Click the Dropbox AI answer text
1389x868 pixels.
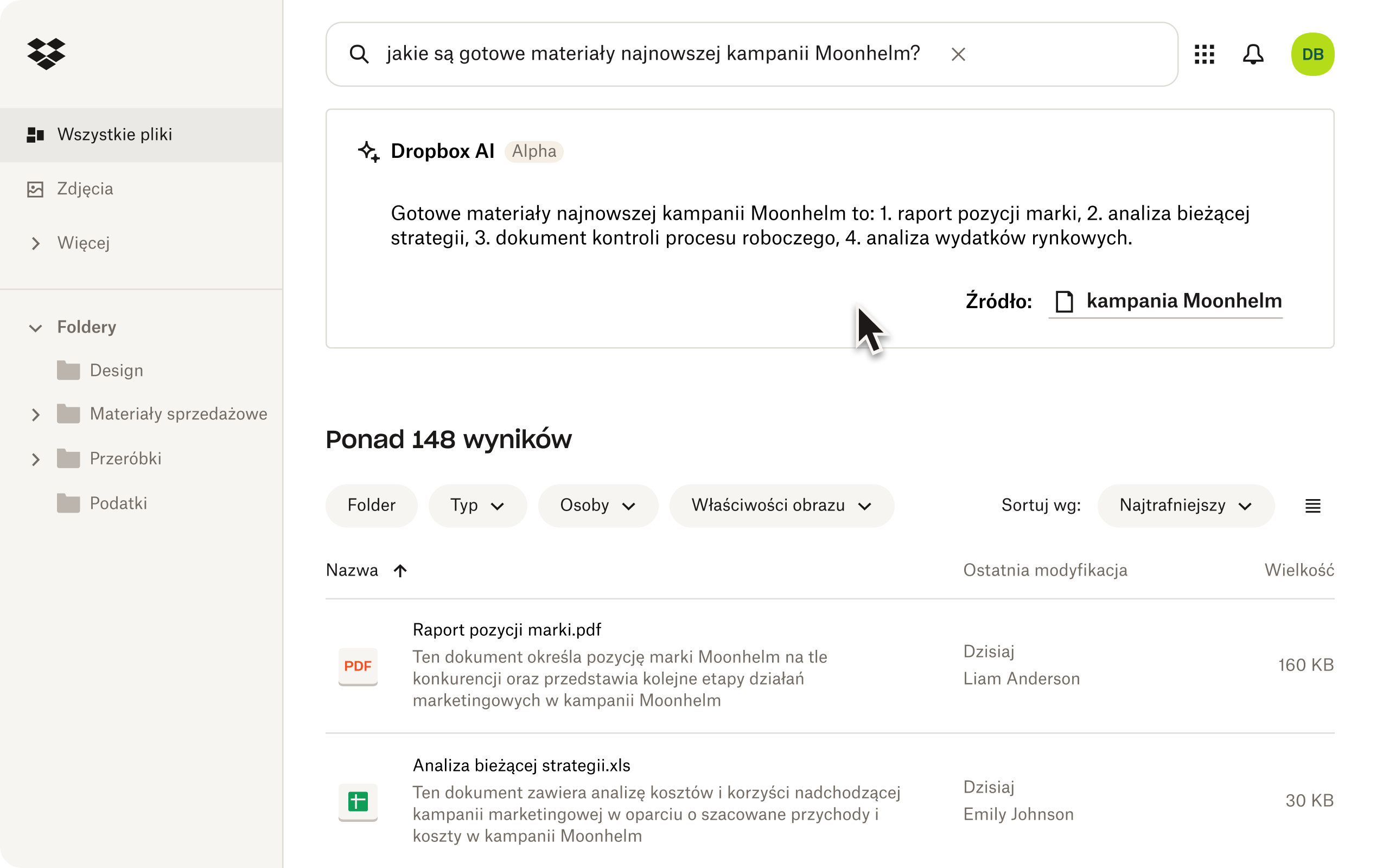820,226
